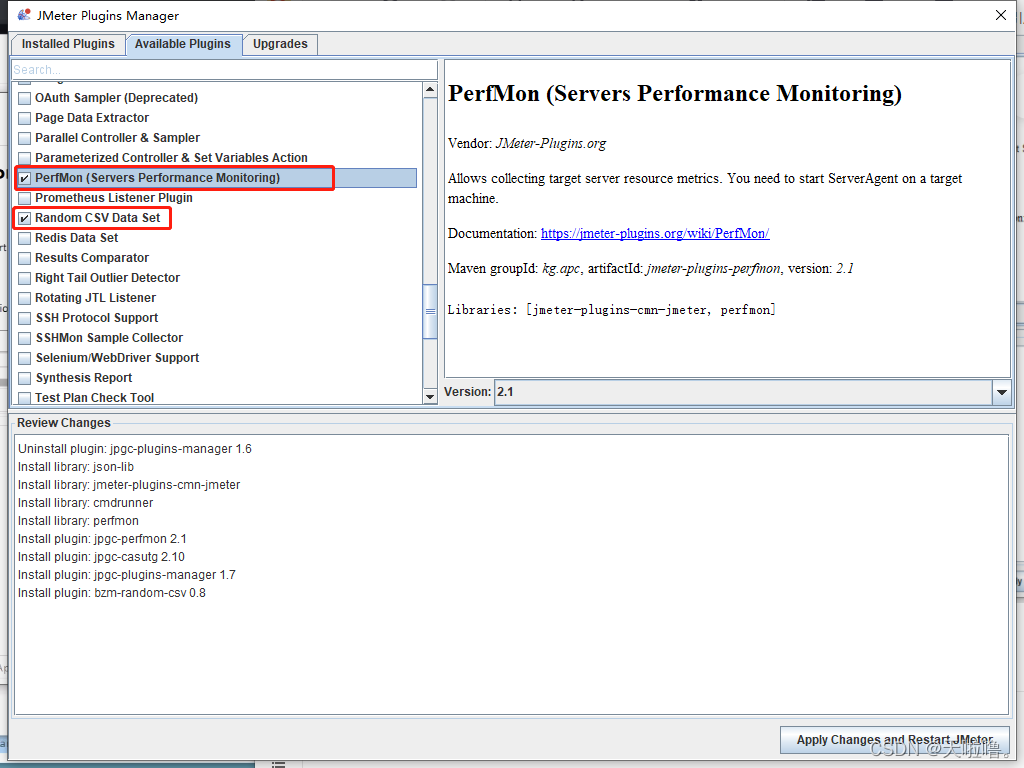Open the Upgrades tab
The height and width of the screenshot is (768, 1024).
(280, 44)
